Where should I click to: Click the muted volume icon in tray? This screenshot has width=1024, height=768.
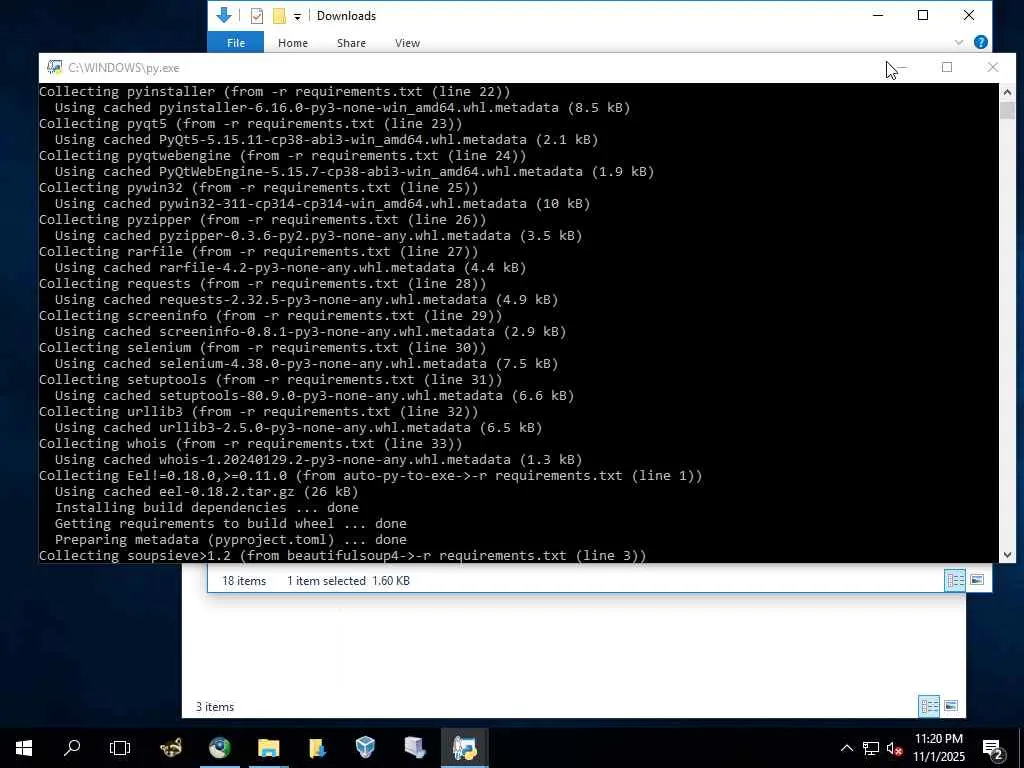[895, 748]
